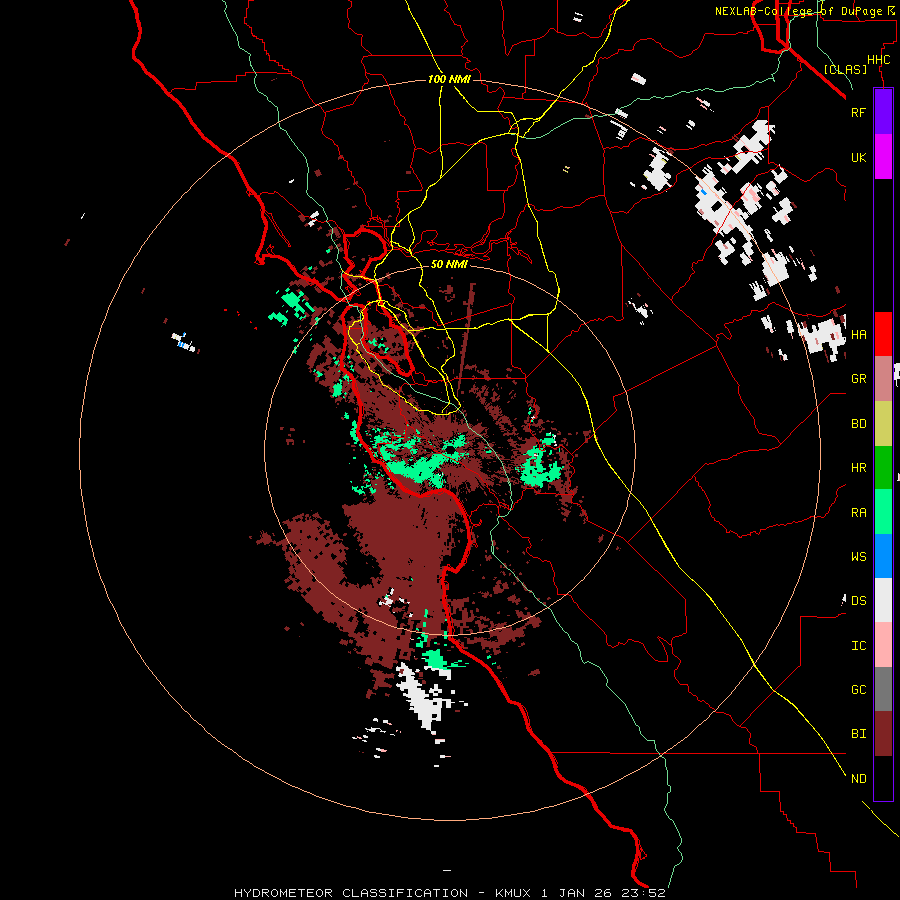
Task: Click the IC ice crystals pink swatch
Action: [x=883, y=645]
